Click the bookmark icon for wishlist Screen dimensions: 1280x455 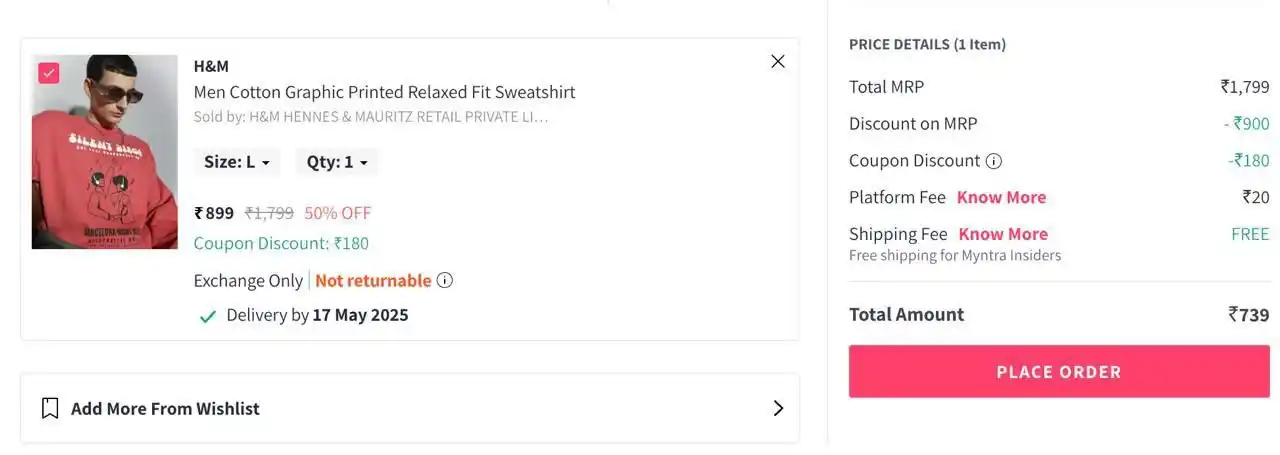(50, 408)
